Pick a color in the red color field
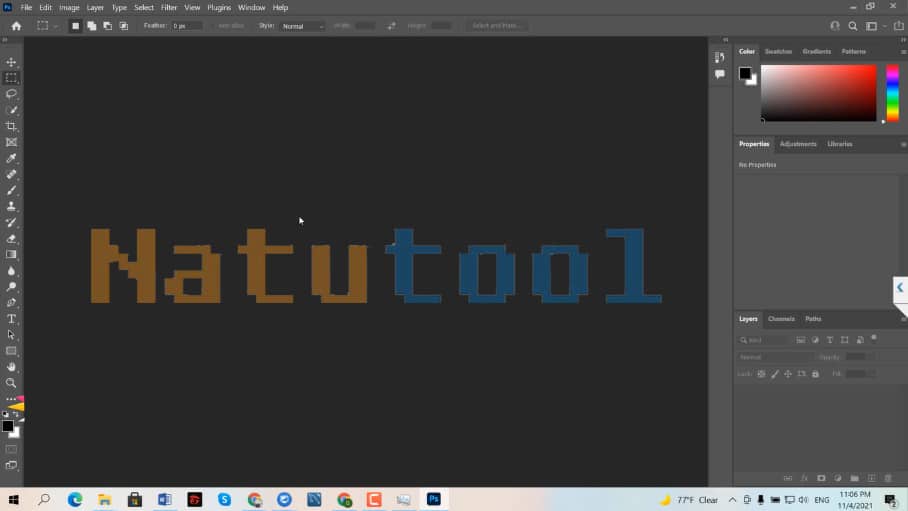 [x=819, y=93]
